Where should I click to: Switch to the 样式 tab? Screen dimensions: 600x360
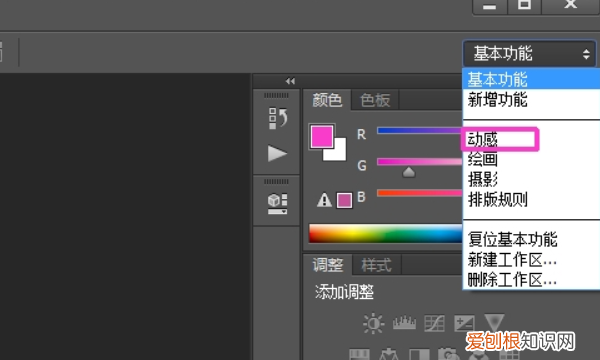pos(377,265)
